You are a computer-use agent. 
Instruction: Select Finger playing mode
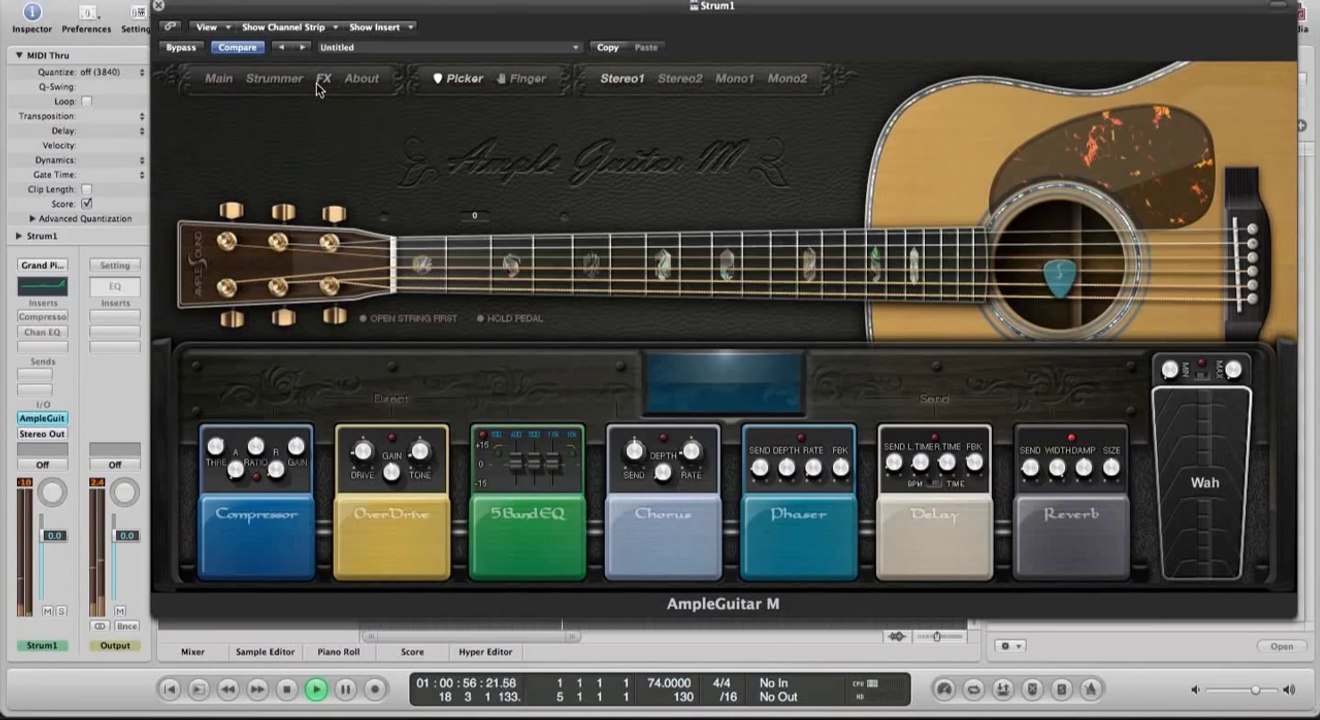tap(521, 78)
